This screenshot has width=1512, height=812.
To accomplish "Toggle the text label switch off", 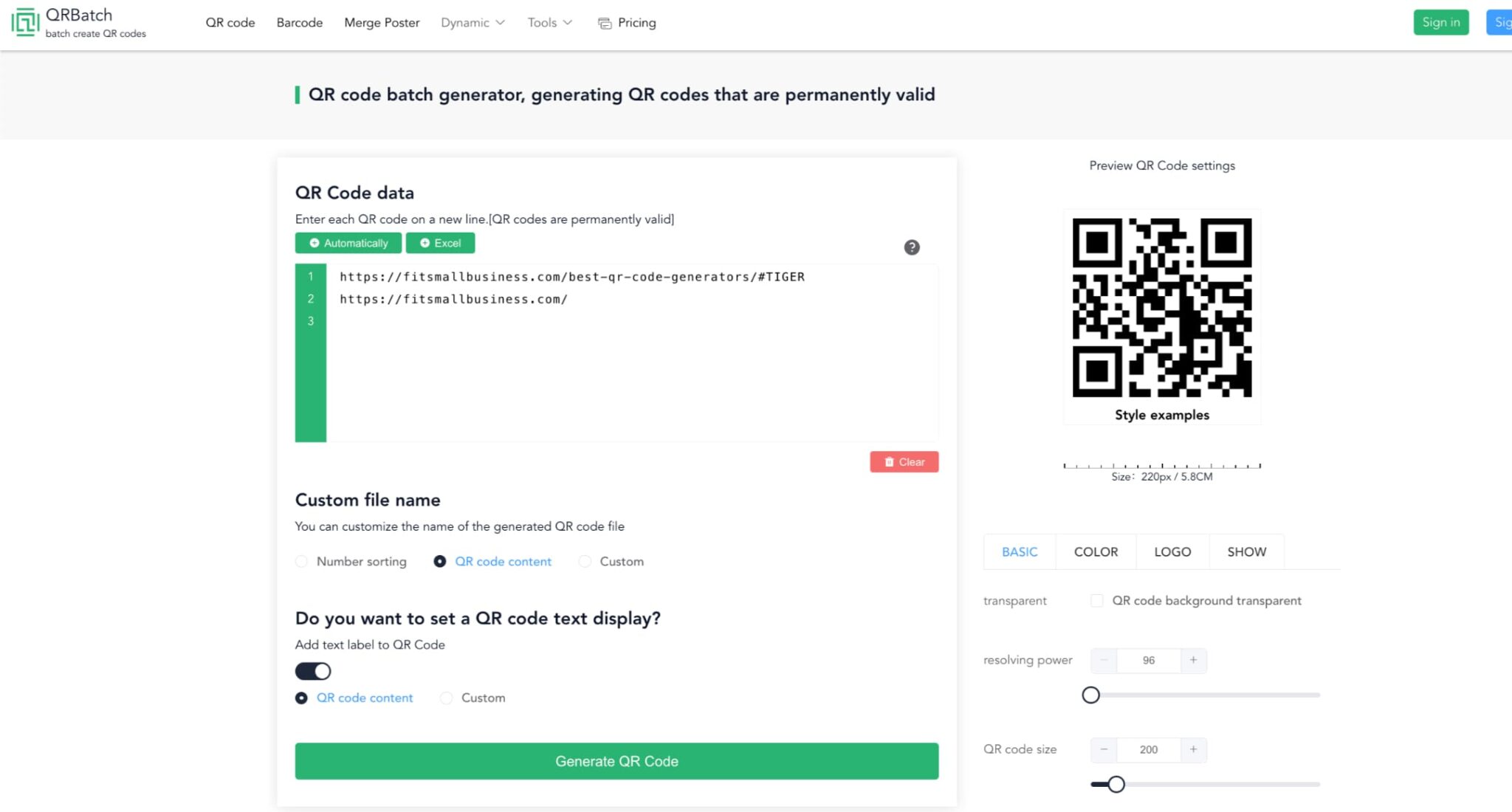I will click(x=313, y=671).
